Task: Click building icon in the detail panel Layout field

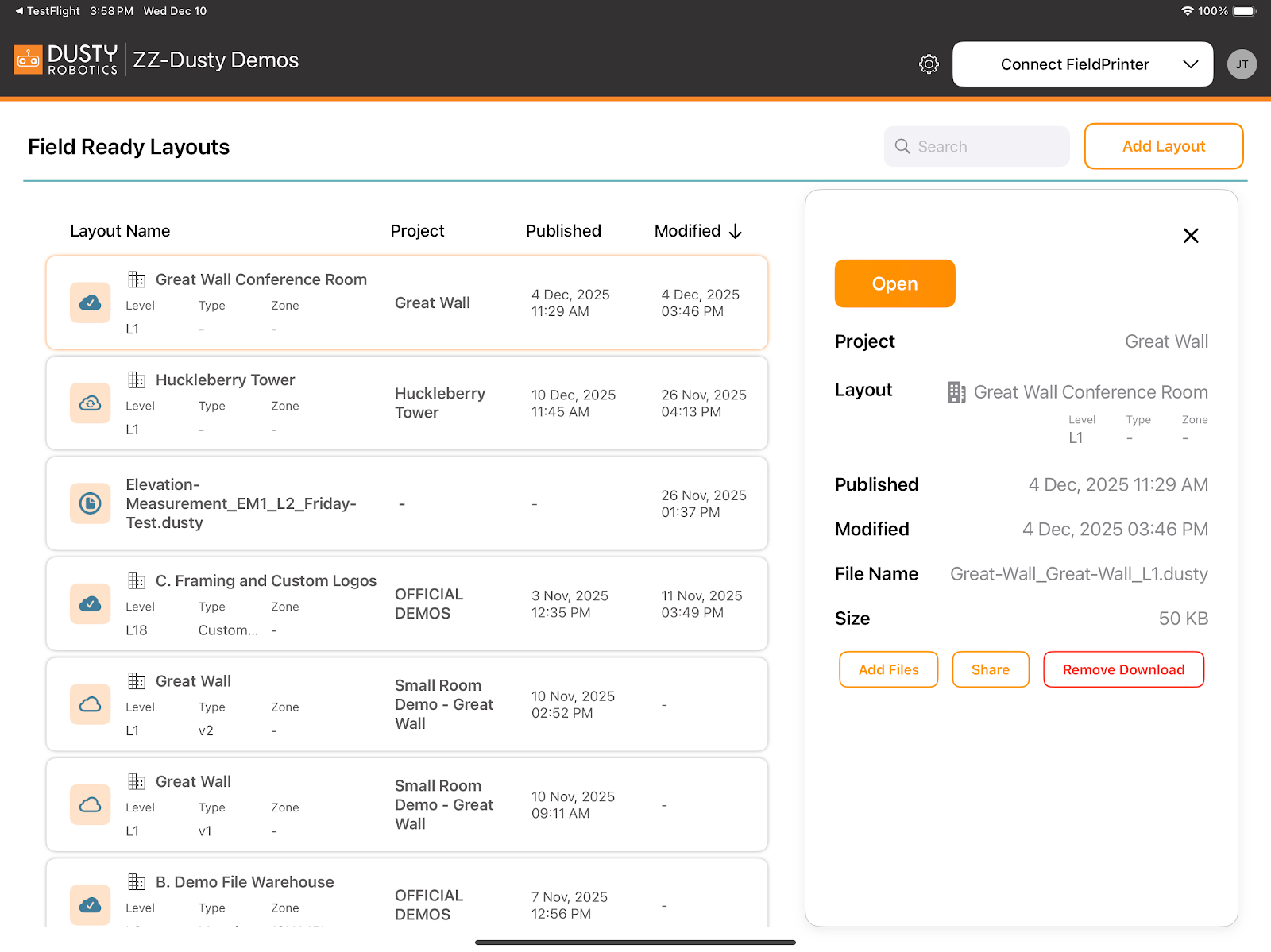Action: pyautogui.click(x=956, y=392)
